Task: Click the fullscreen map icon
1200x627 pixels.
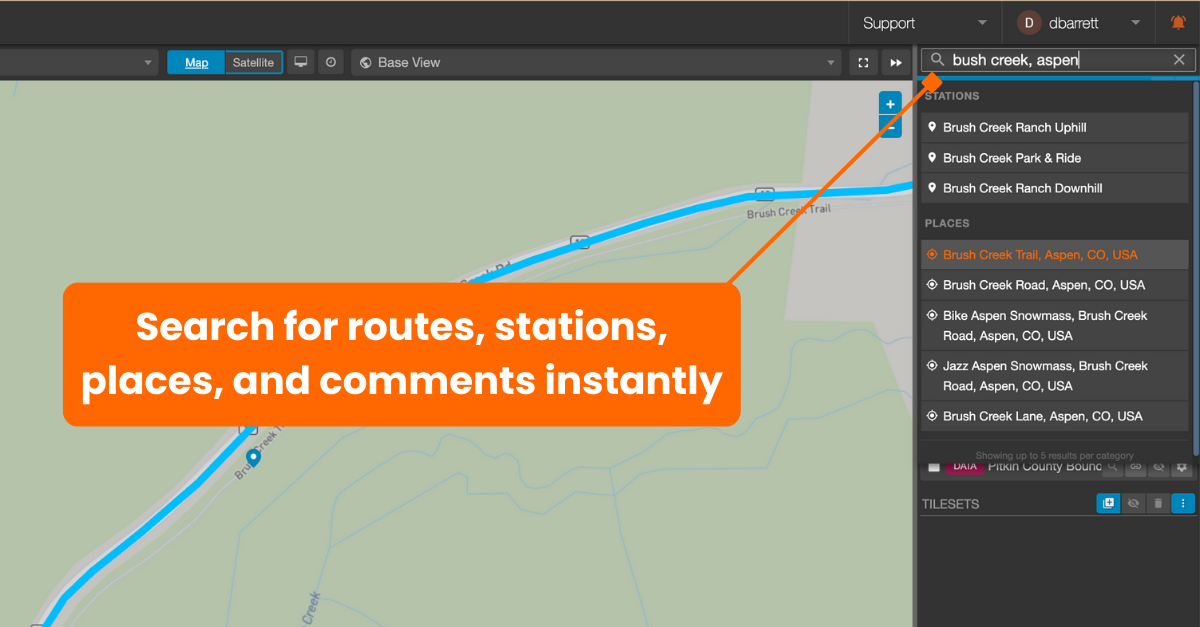Action: pos(863,63)
